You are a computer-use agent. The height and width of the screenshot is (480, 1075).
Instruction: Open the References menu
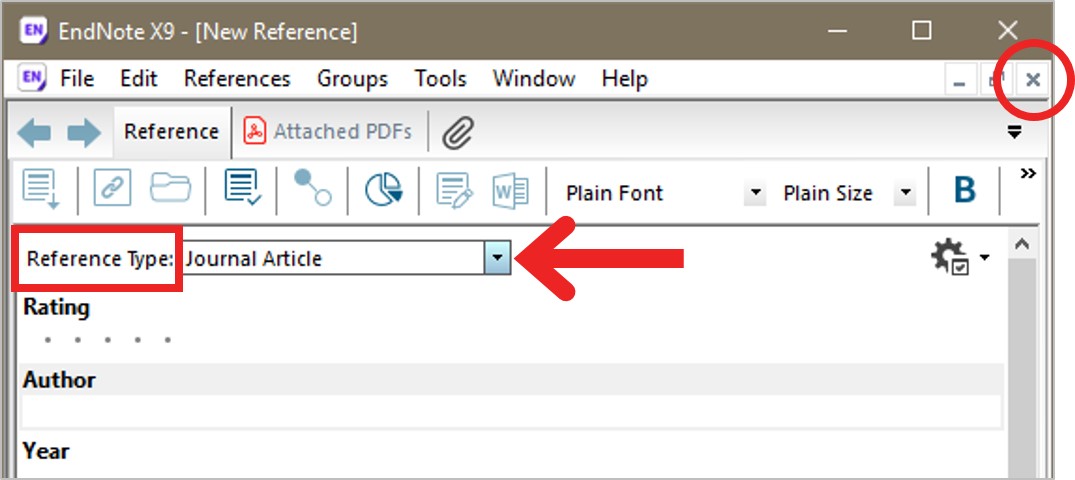tap(237, 79)
